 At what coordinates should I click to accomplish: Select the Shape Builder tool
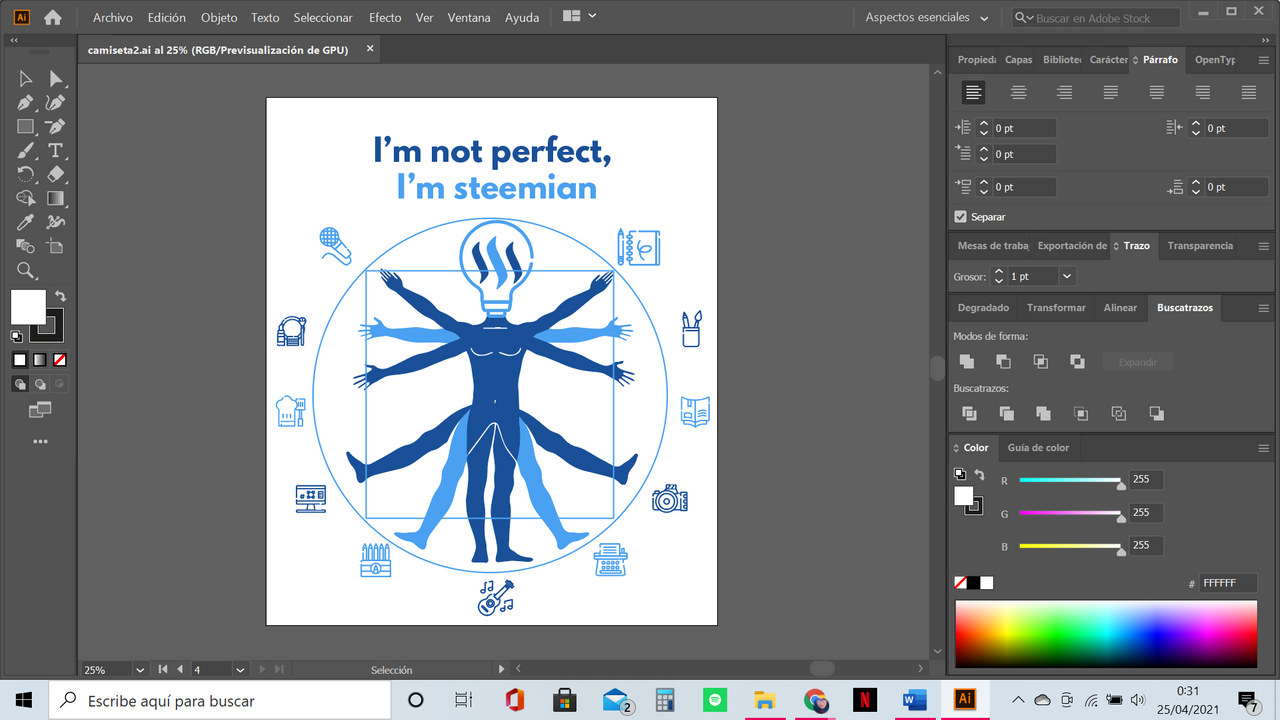tap(26, 199)
